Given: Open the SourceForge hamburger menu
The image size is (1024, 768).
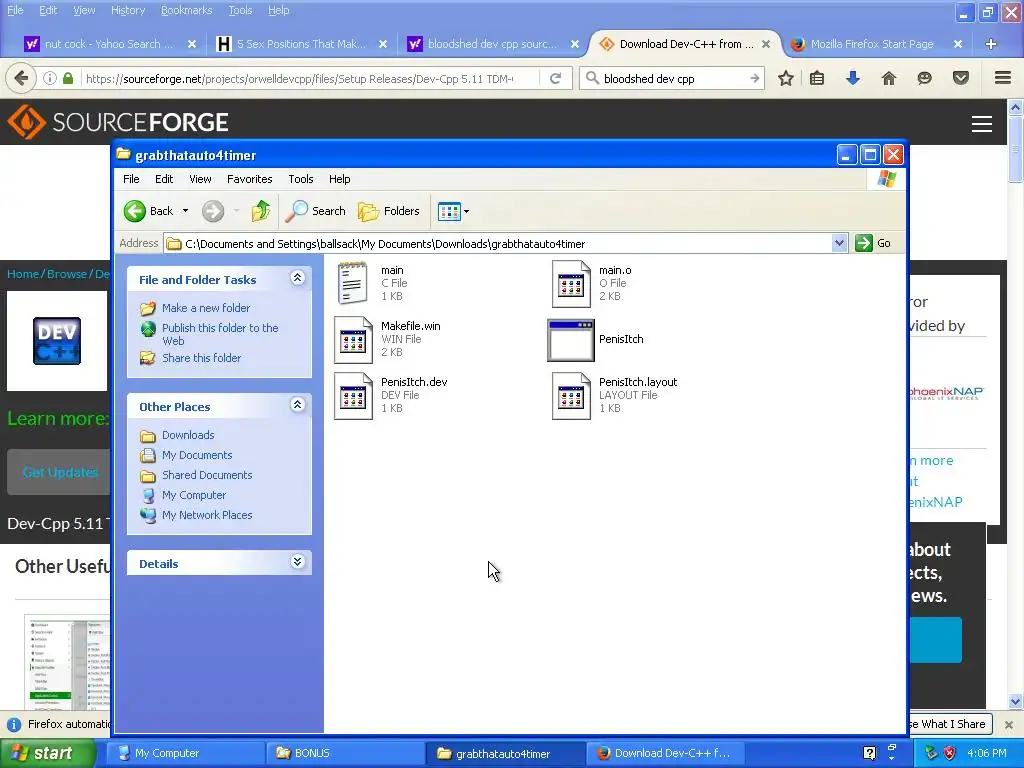Looking at the screenshot, I should [982, 123].
